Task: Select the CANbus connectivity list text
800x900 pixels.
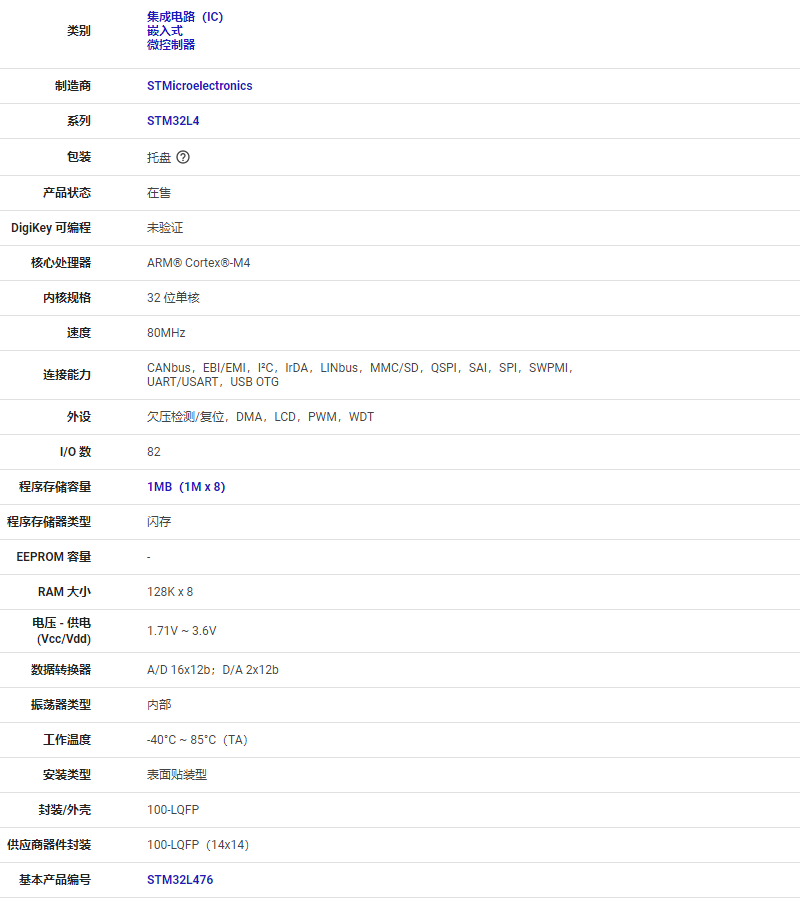Action: [x=360, y=375]
